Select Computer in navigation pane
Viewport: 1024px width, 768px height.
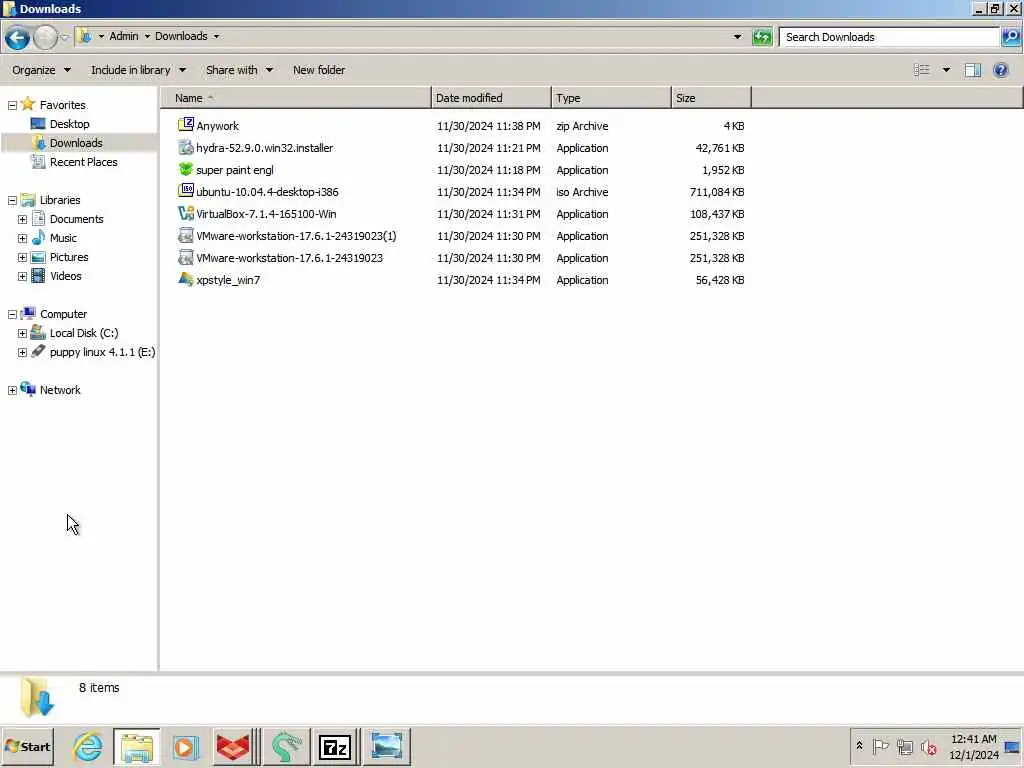[63, 314]
